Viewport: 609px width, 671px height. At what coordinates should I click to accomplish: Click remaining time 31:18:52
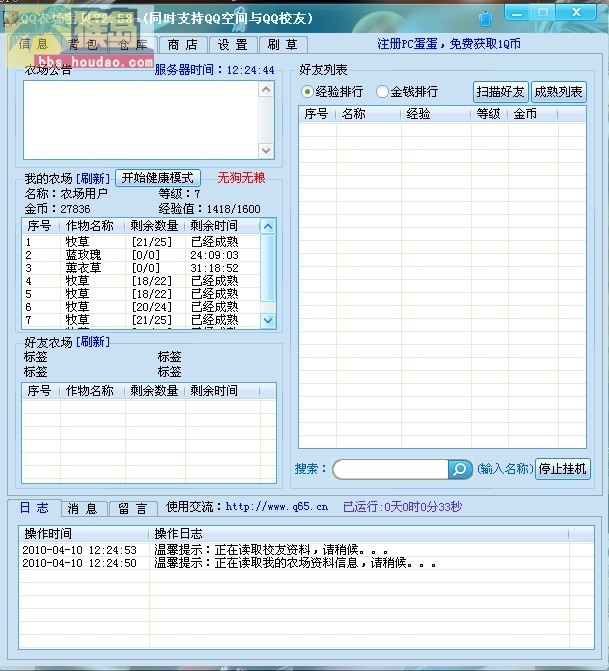click(214, 268)
